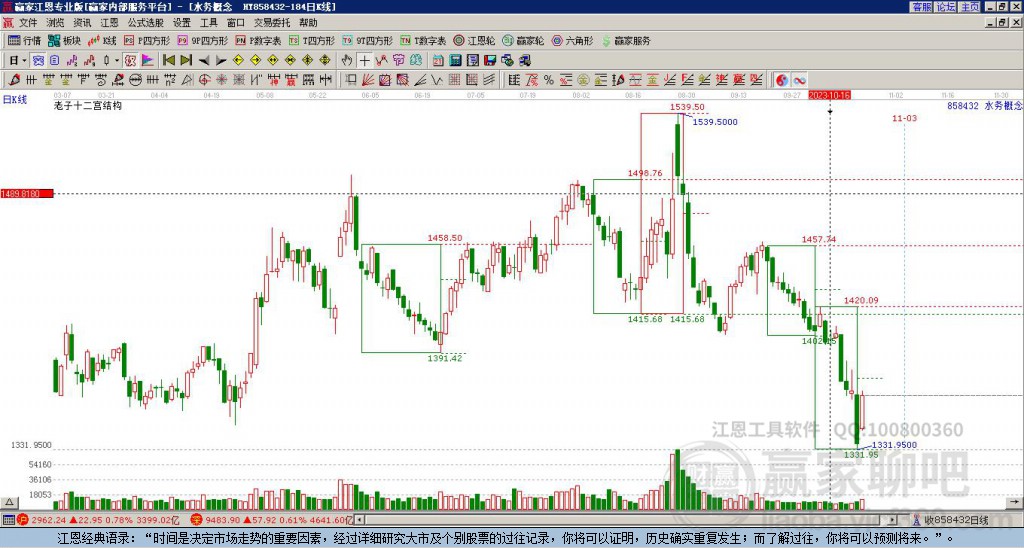Expand the dropdown arrow beside candle icon
1024x548 pixels.
pyautogui.click(x=117, y=60)
